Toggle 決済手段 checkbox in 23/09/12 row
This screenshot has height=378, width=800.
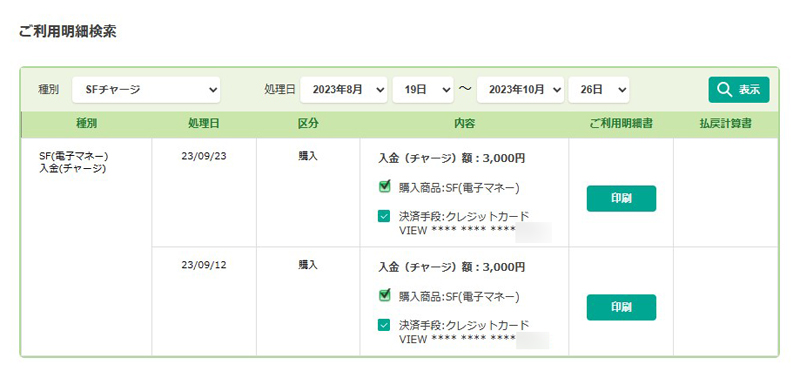[384, 324]
